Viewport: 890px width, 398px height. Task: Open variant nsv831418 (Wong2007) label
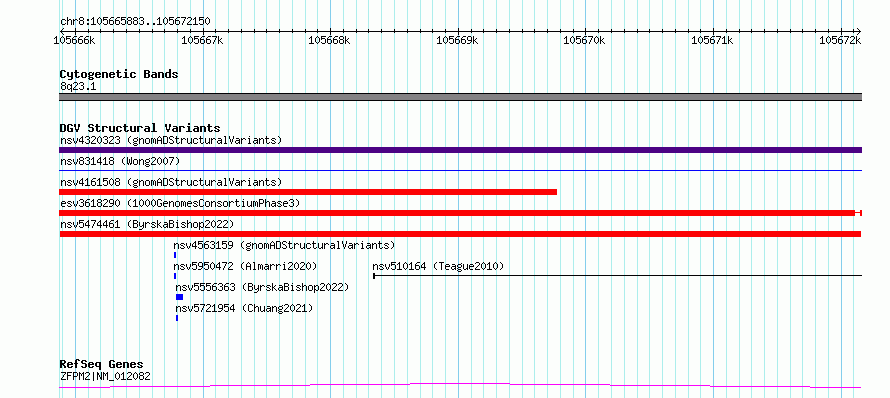[x=120, y=161]
